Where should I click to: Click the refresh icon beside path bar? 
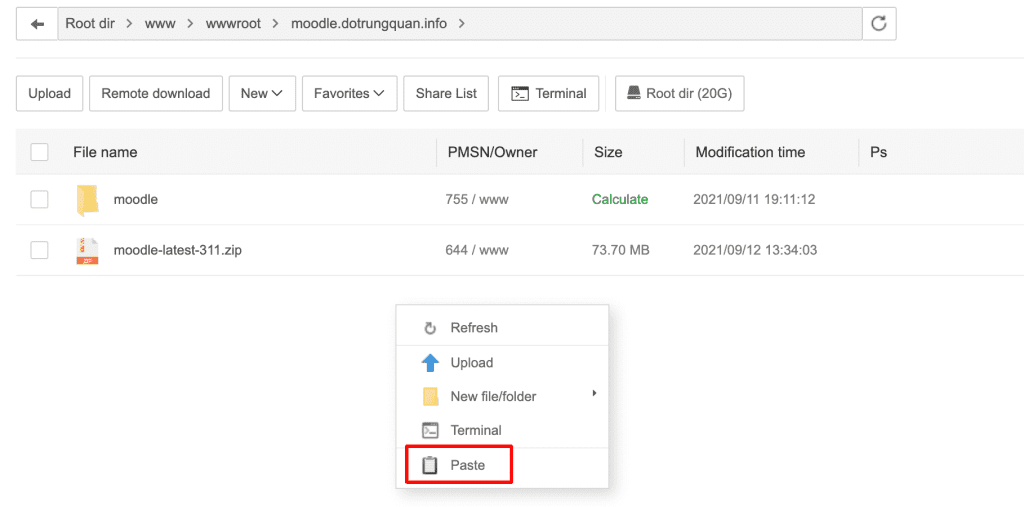[879, 23]
